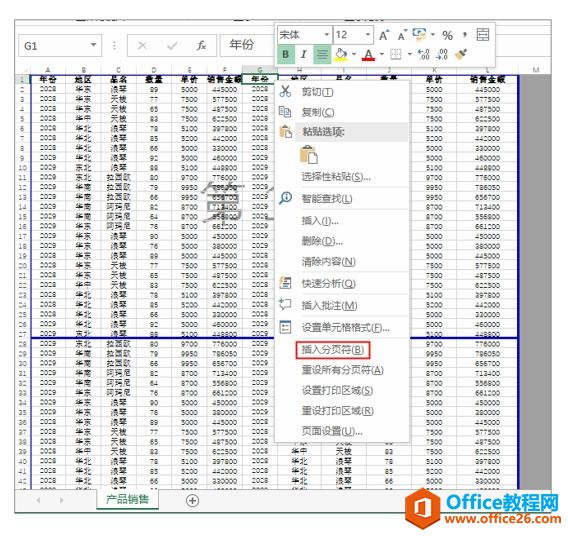Toggle bold in the mini toolbar
The image size is (568, 536).
pos(286,54)
